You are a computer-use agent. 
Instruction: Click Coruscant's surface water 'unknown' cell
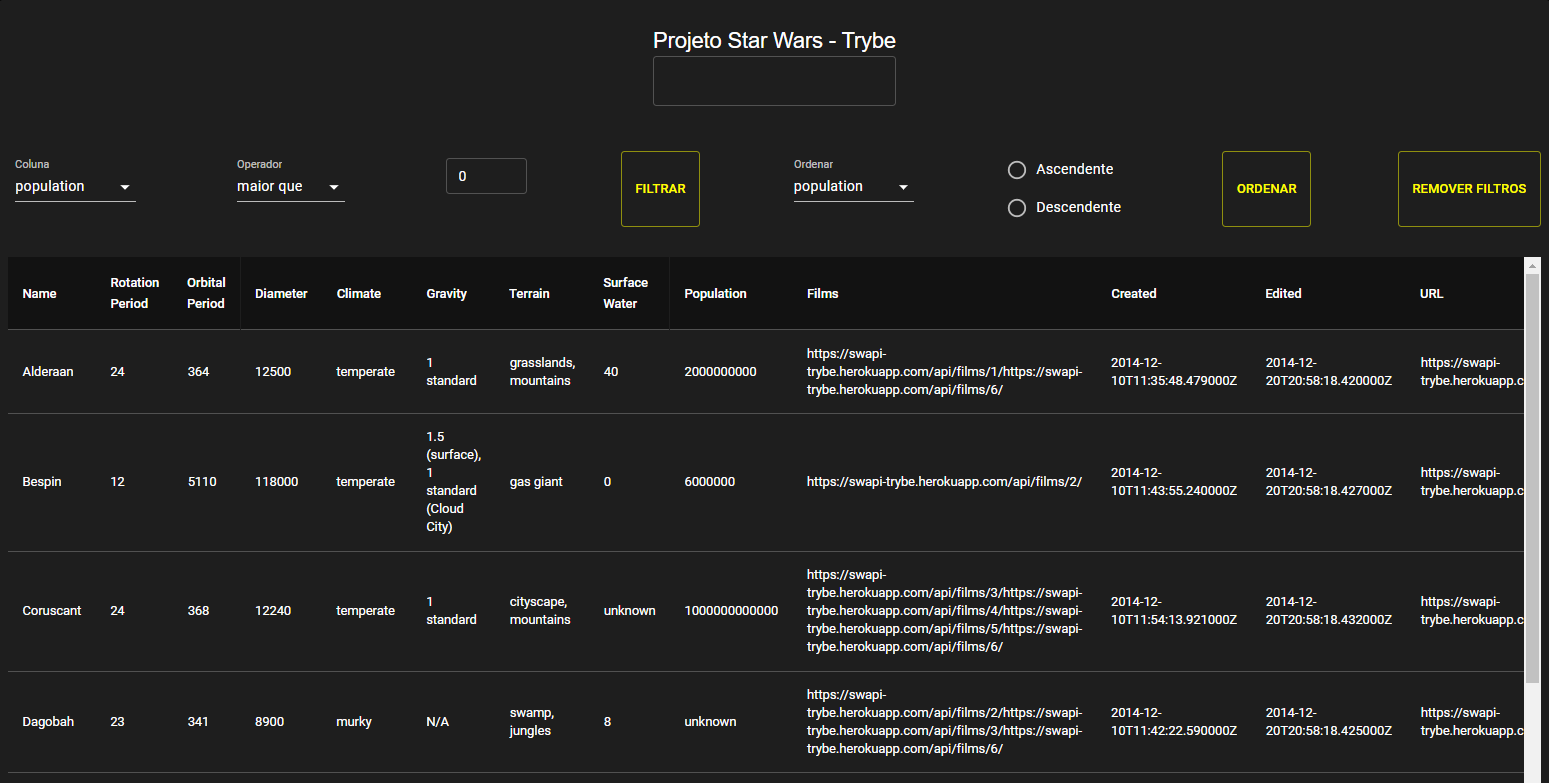630,611
